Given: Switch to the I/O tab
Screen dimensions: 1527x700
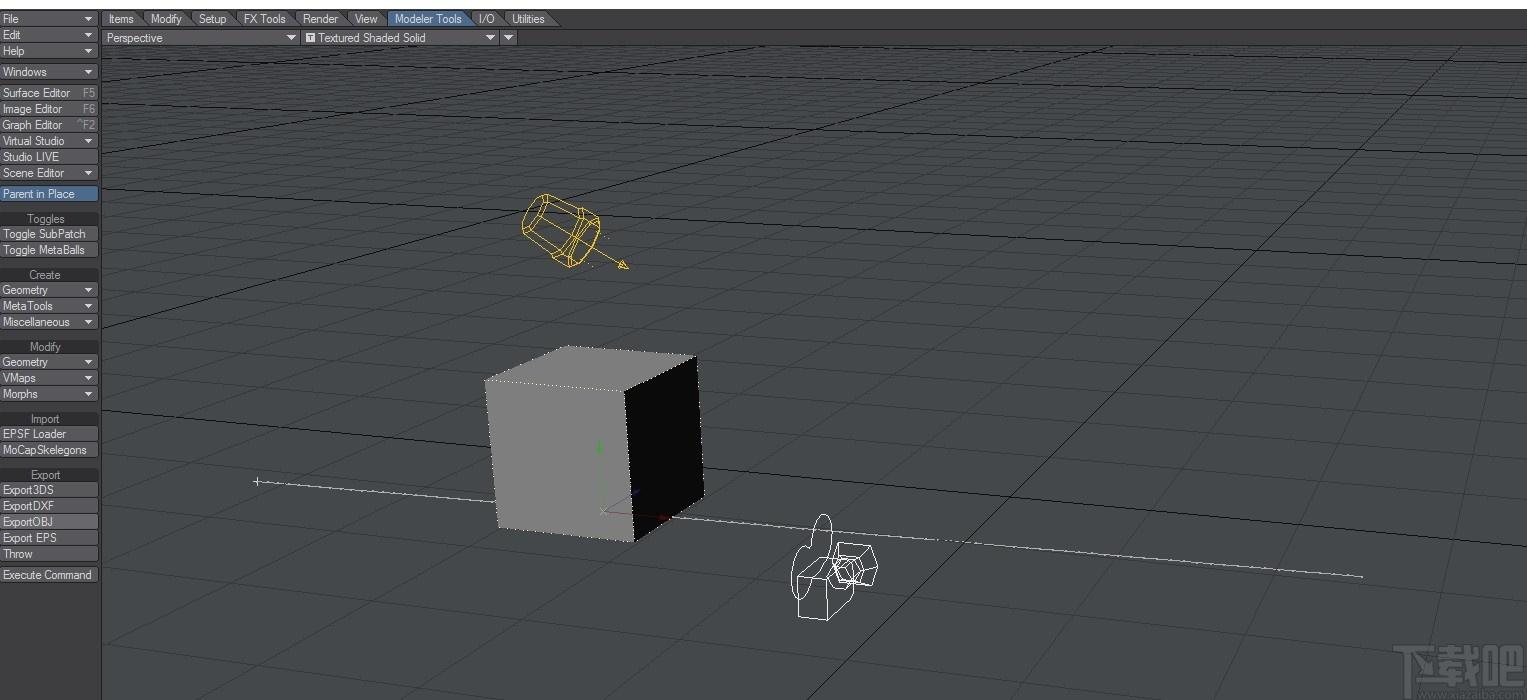Looking at the screenshot, I should tap(486, 18).
